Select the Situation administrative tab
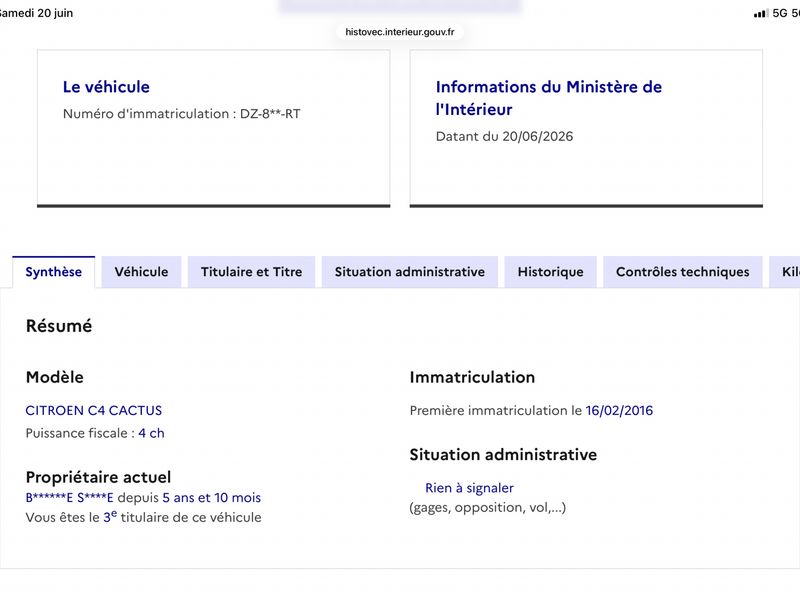This screenshot has width=800, height=600. (x=410, y=272)
